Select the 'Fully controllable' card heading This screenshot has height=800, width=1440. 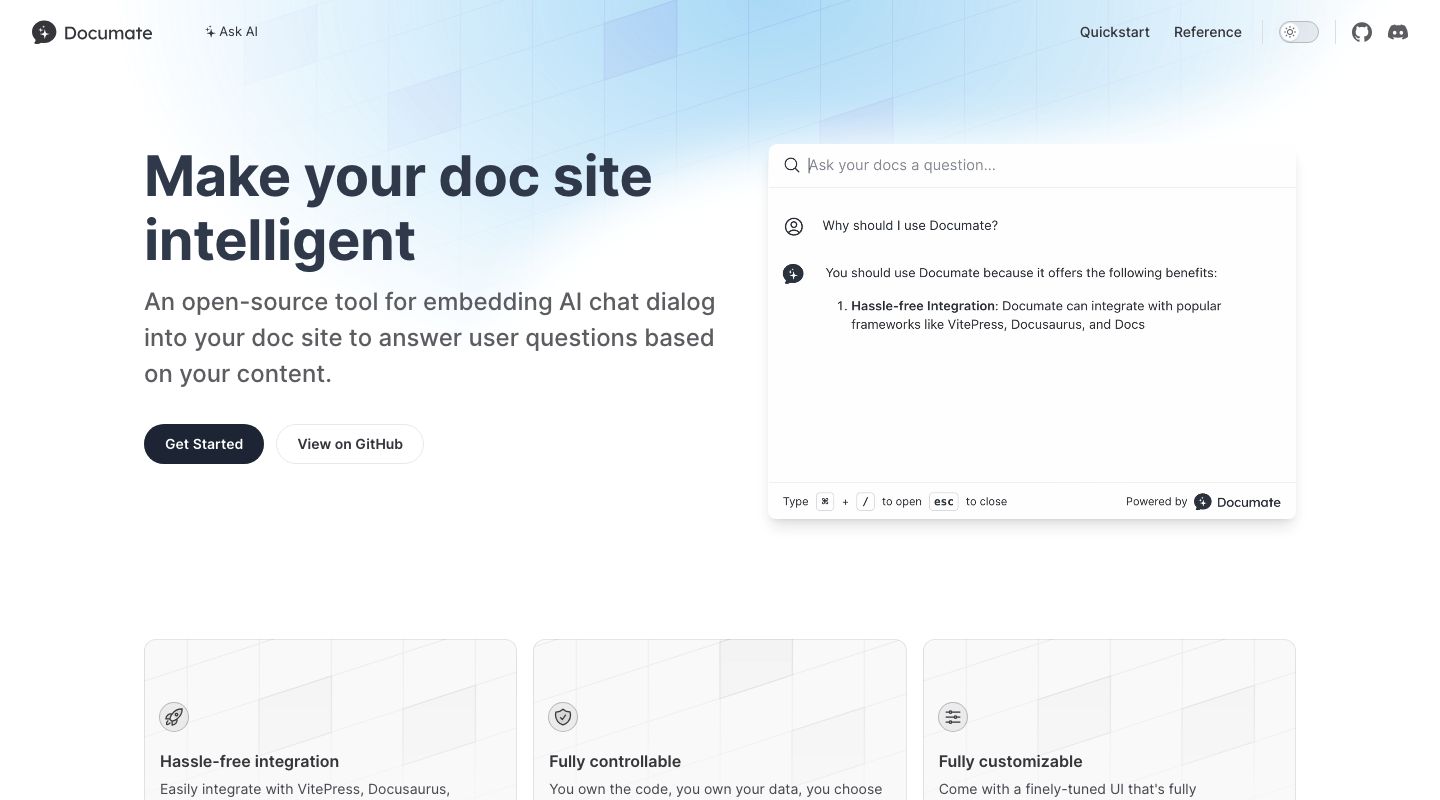pyautogui.click(x=615, y=761)
